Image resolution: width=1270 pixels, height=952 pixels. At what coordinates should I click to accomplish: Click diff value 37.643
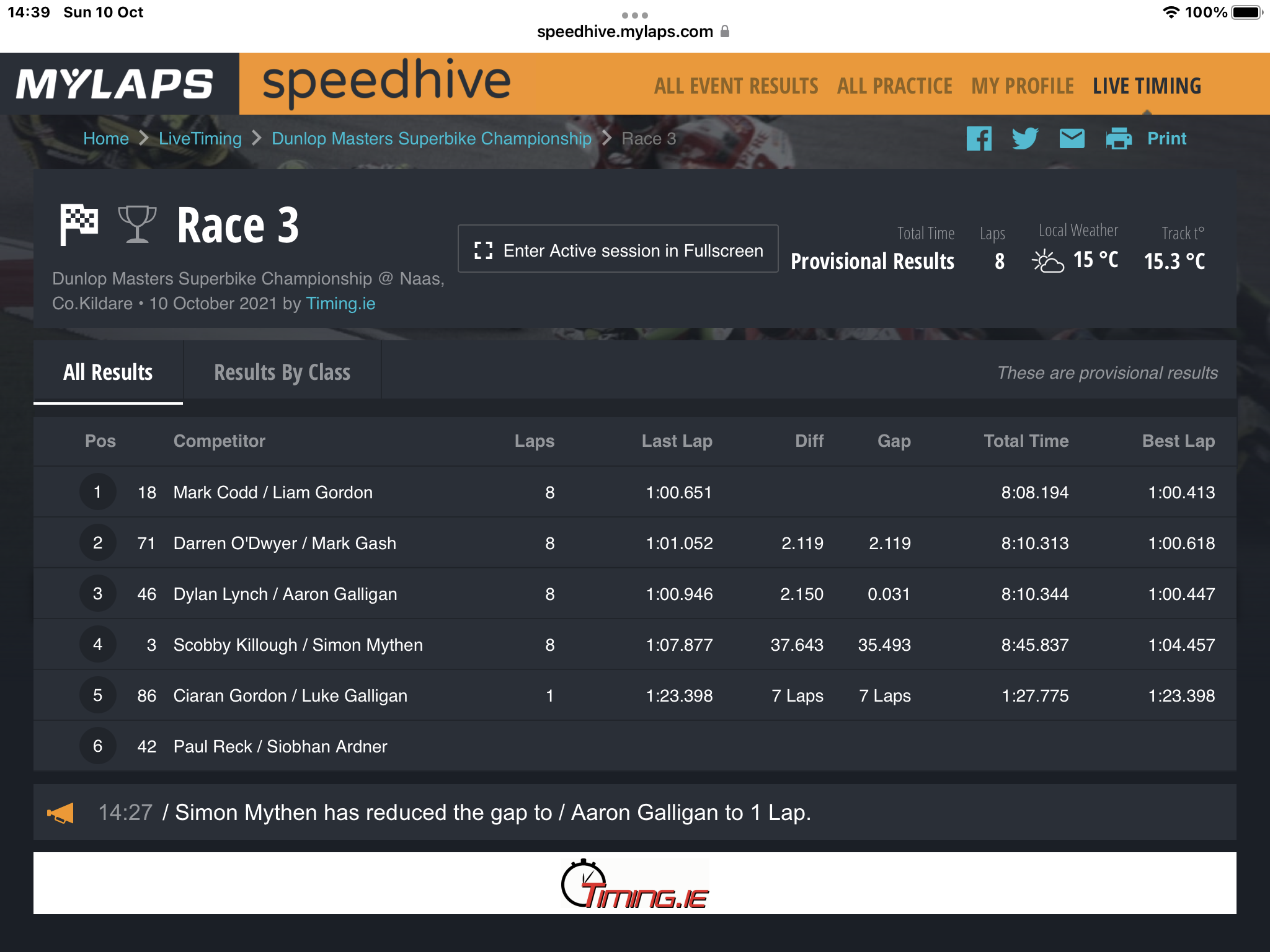pos(797,645)
